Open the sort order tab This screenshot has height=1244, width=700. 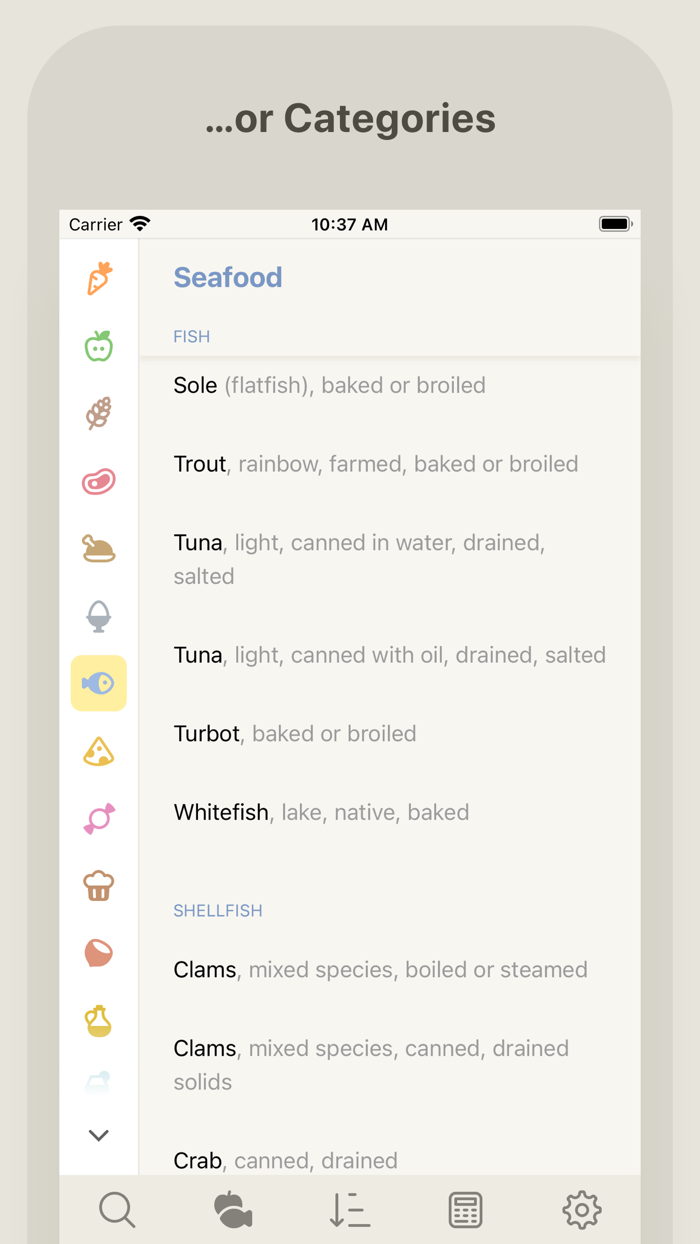350,1210
